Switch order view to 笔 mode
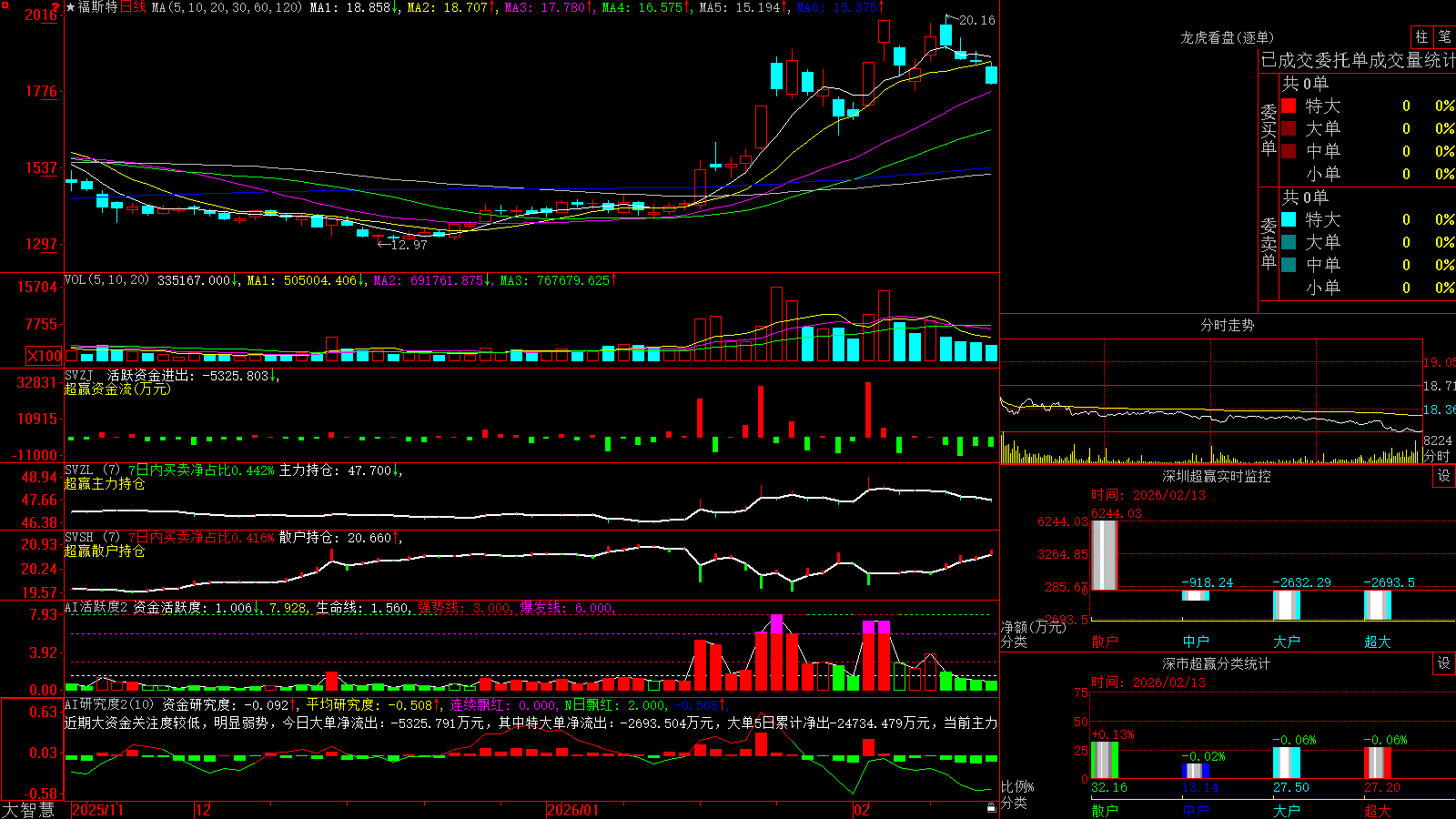This screenshot has width=1456, height=819. point(1444,37)
